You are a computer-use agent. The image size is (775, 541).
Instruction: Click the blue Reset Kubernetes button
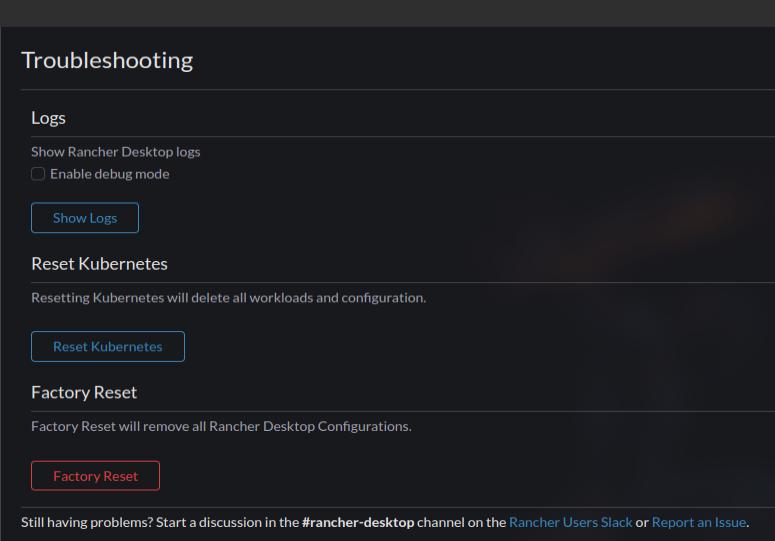(108, 347)
